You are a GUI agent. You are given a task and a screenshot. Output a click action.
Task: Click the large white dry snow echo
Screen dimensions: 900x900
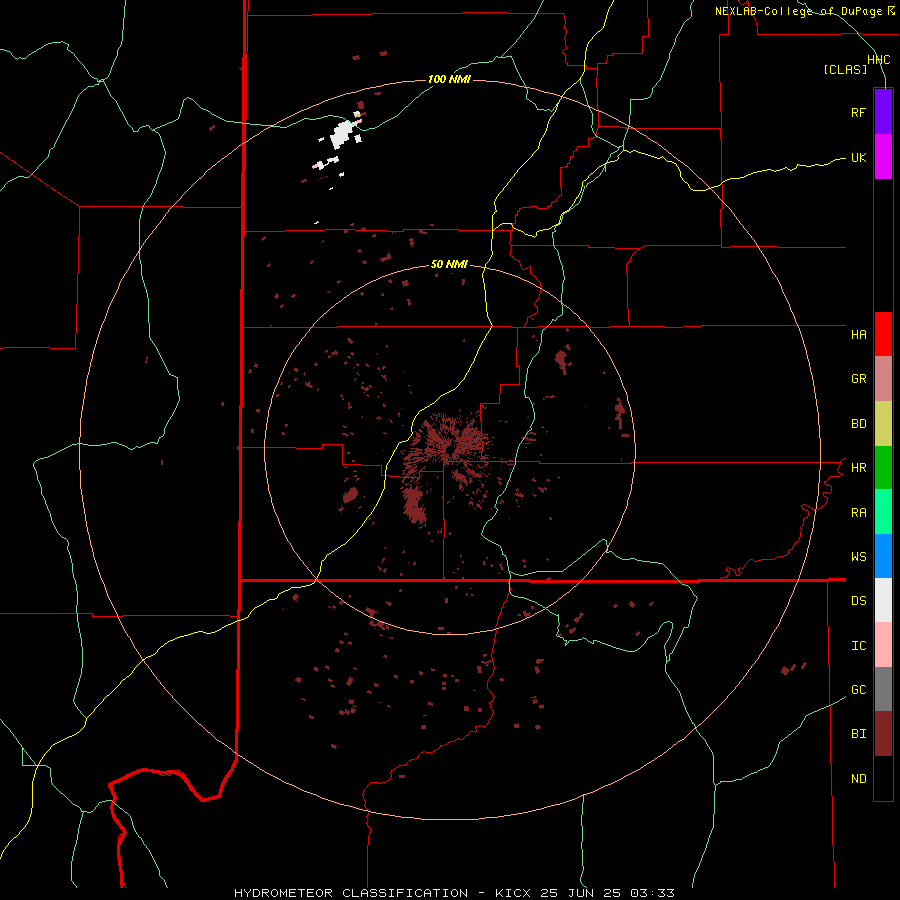click(x=342, y=134)
